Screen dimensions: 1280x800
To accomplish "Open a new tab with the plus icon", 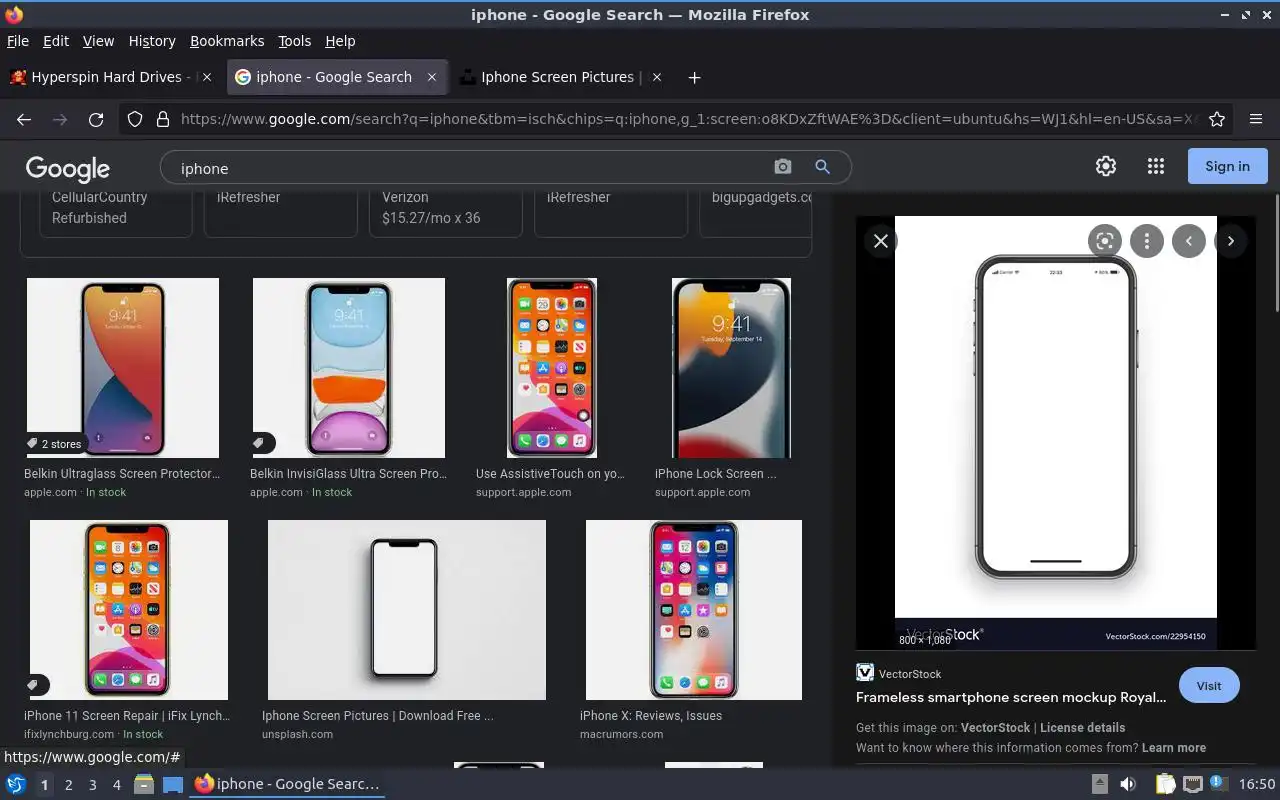I will click(694, 77).
